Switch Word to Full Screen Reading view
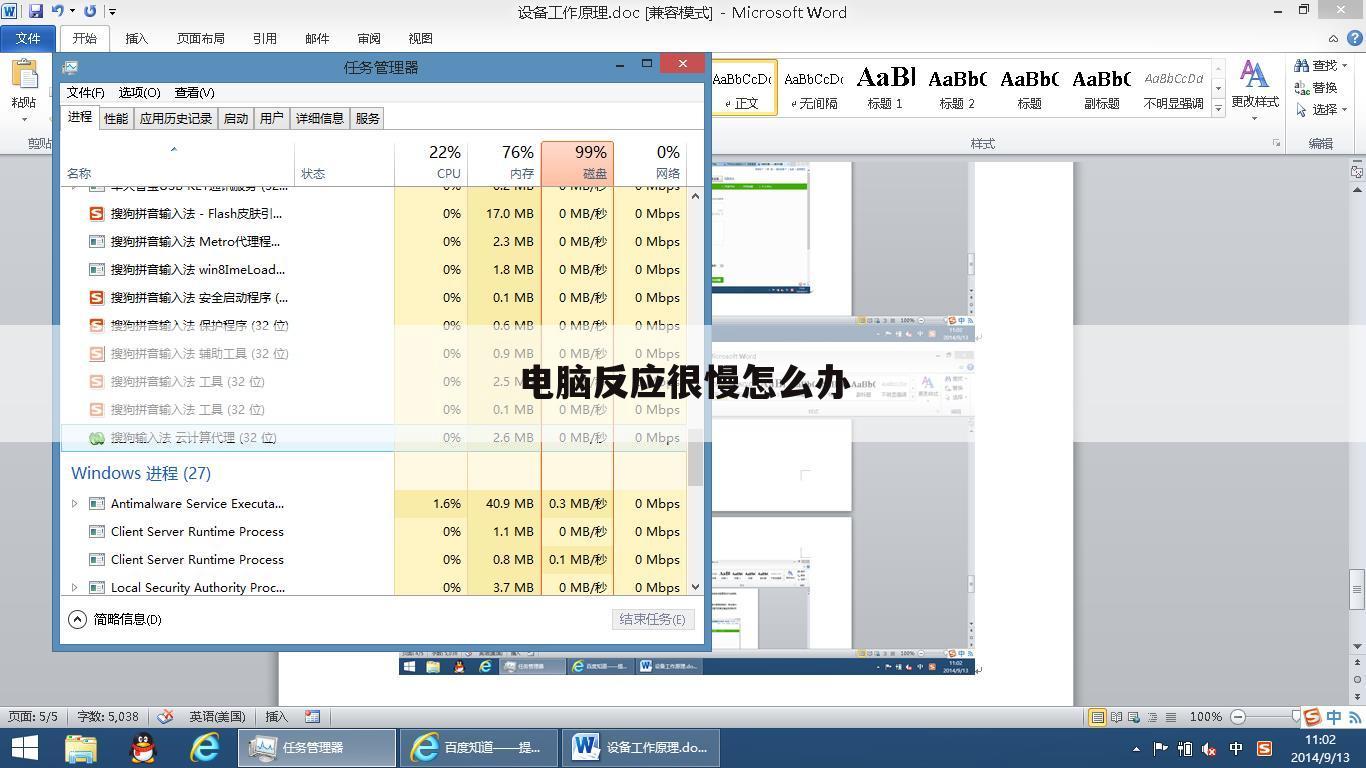This screenshot has height=768, width=1366. pos(1116,717)
